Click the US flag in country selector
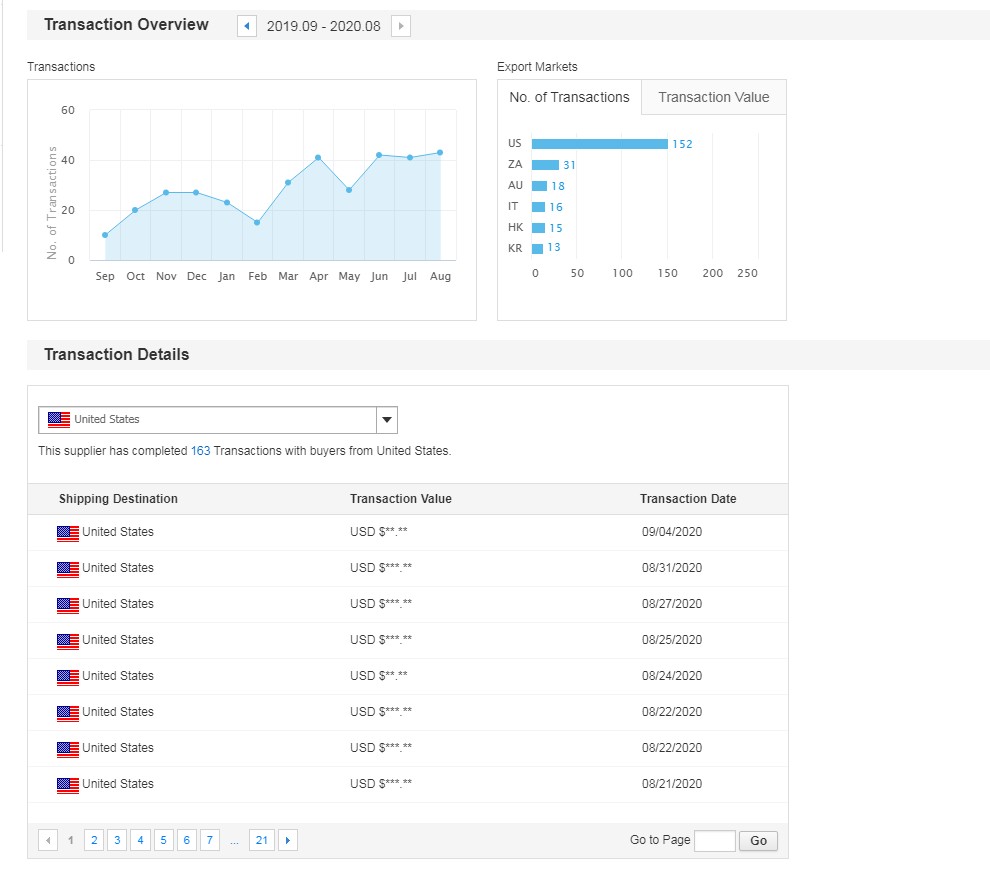This screenshot has height=869, width=990. click(x=59, y=420)
